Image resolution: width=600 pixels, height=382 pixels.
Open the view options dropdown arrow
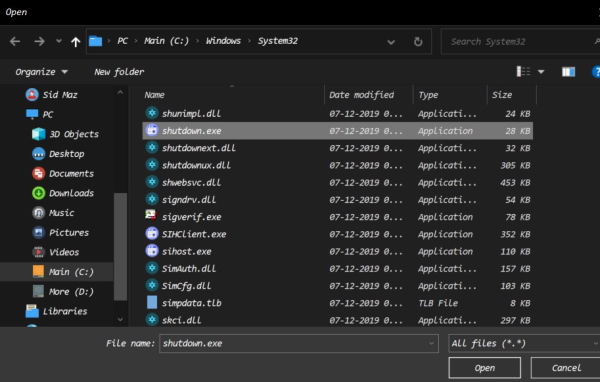[x=541, y=72]
